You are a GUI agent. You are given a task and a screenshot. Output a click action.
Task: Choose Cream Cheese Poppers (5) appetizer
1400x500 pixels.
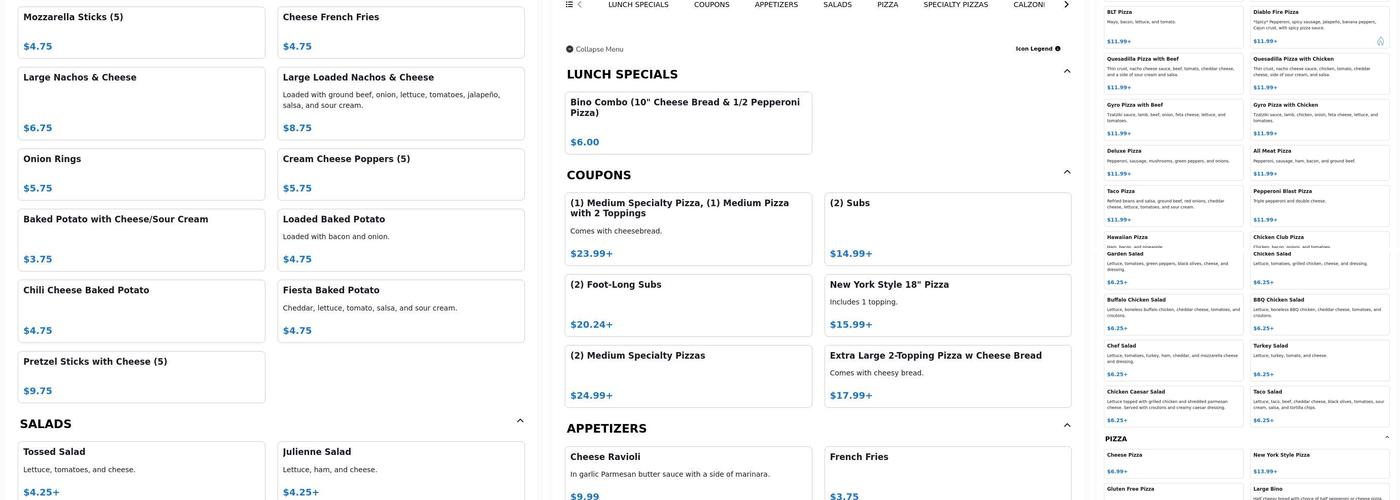(400, 174)
